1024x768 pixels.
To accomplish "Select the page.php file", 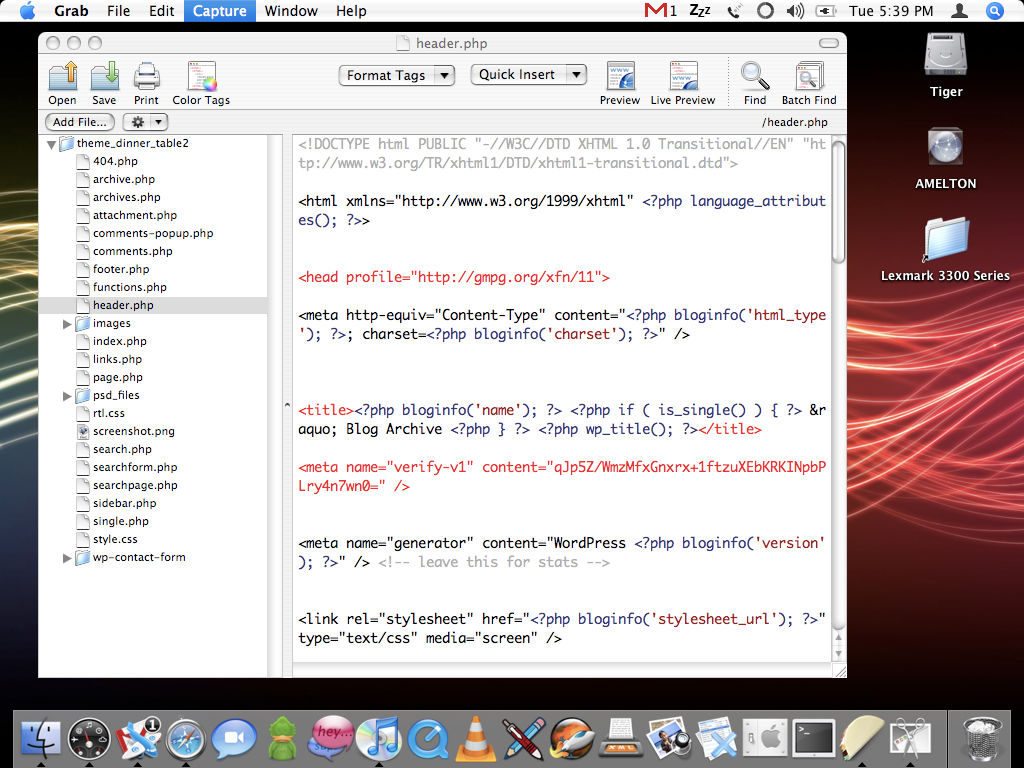I will point(118,377).
